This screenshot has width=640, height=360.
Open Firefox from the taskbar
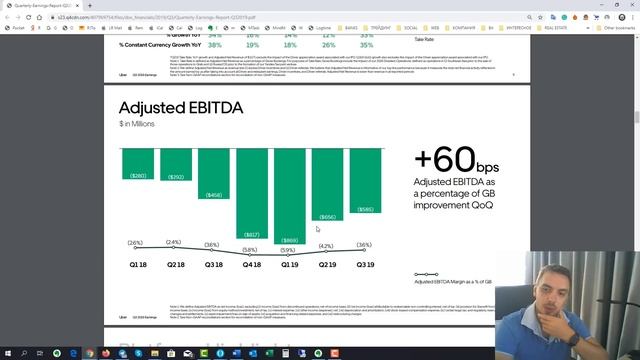pos(106,353)
